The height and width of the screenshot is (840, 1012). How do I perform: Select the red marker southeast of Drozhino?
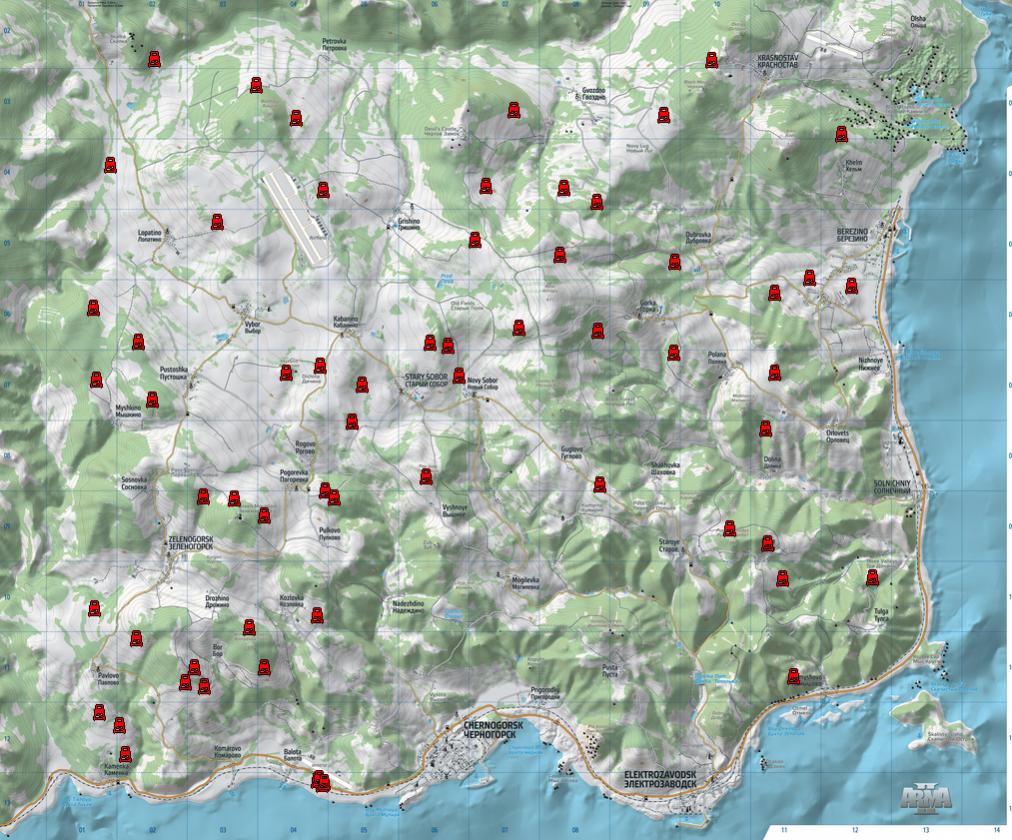point(248,626)
